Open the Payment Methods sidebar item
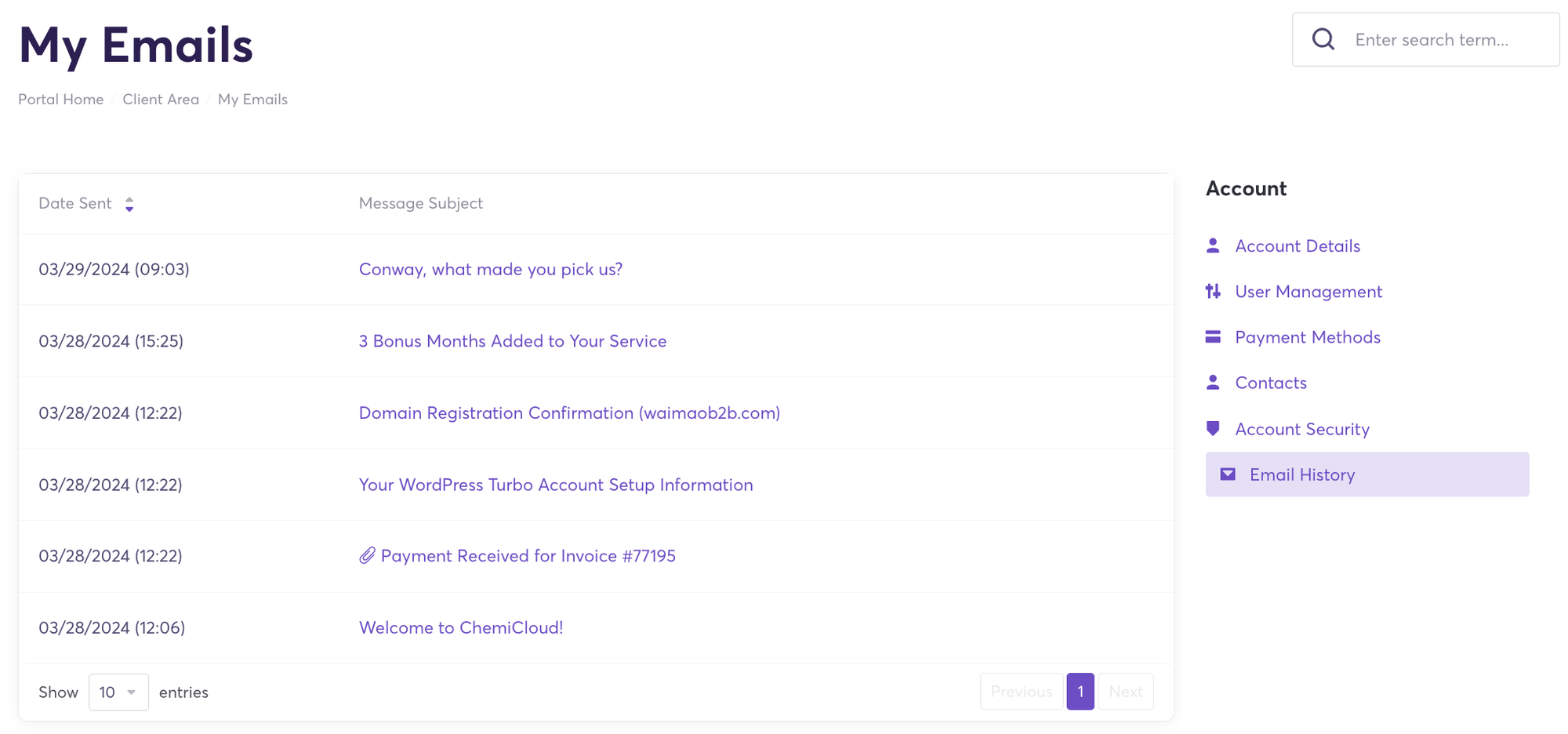Viewport: 1568px width, 734px height. coord(1307,337)
